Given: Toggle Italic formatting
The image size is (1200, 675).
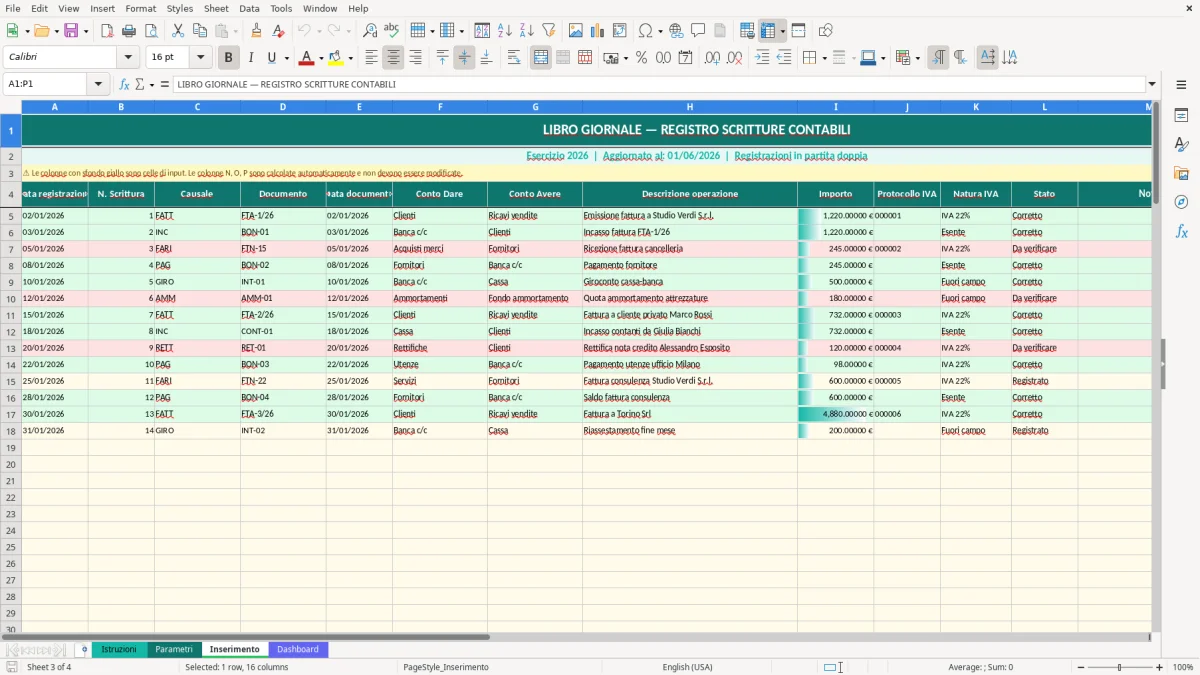Looking at the screenshot, I should pyautogui.click(x=250, y=58).
